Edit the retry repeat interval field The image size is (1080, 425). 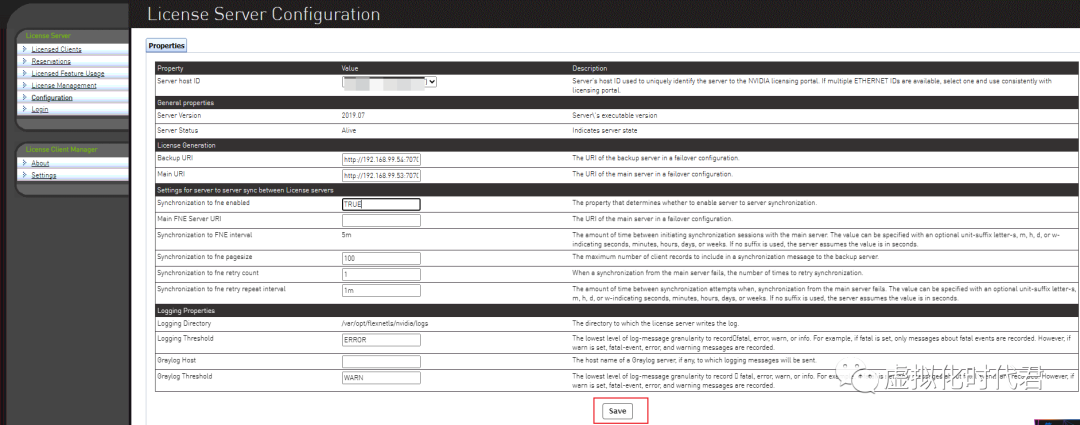point(381,289)
